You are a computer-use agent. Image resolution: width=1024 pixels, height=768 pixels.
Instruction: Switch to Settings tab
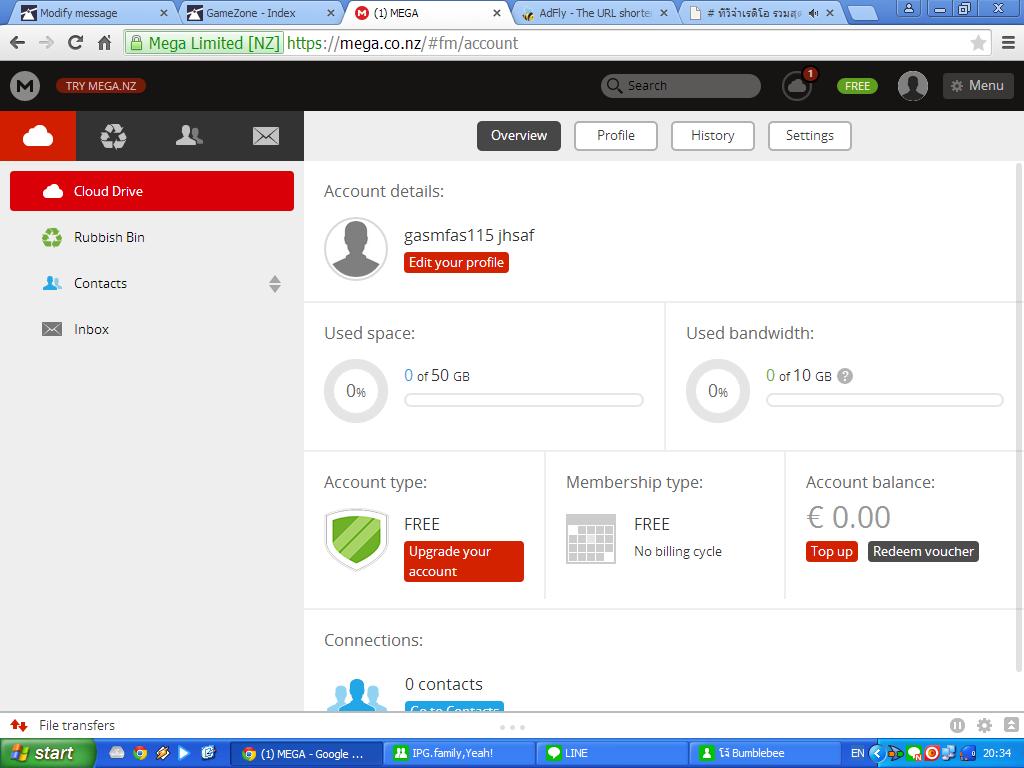[809, 136]
